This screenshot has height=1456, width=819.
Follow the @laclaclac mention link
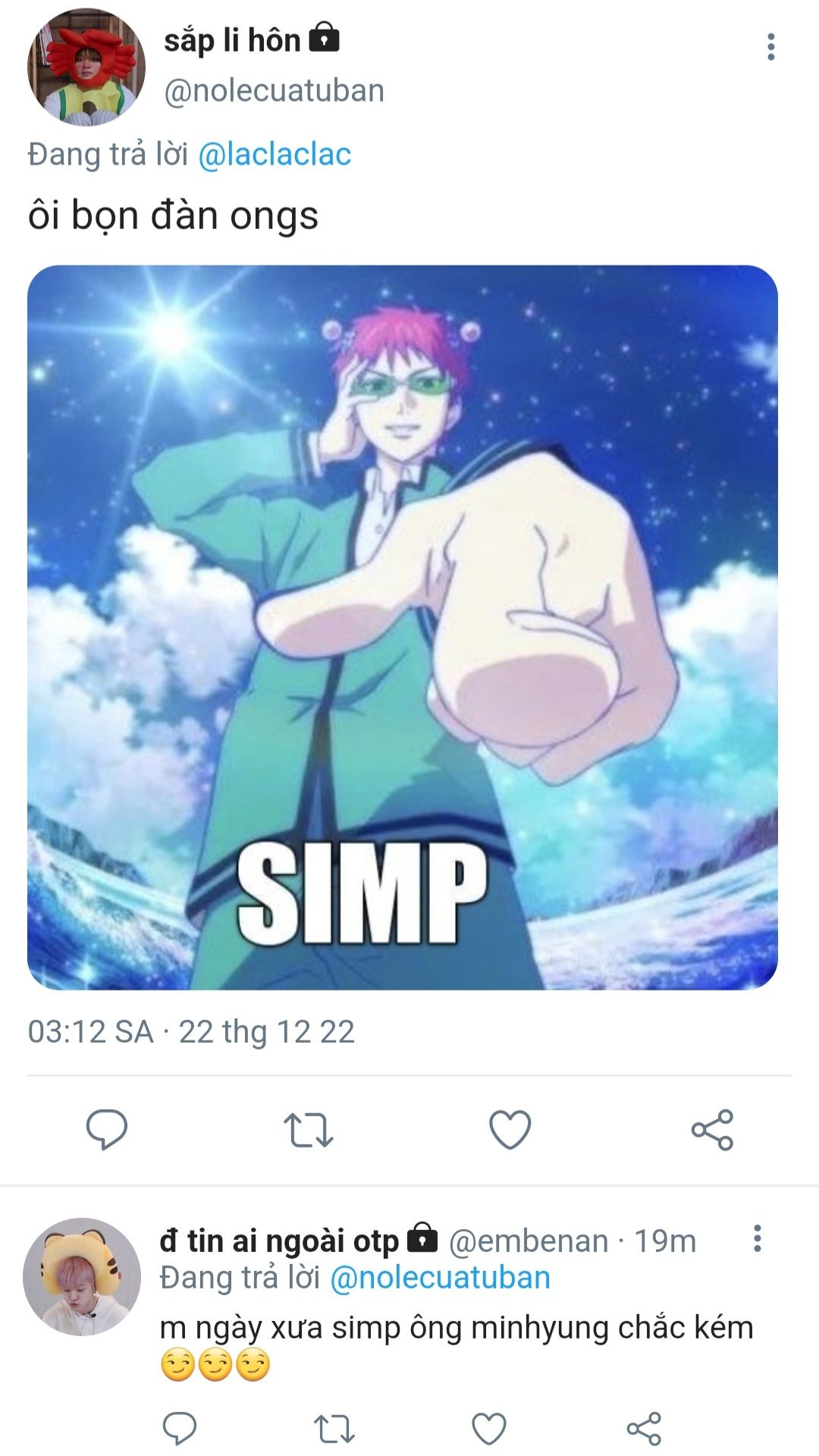[x=275, y=155]
